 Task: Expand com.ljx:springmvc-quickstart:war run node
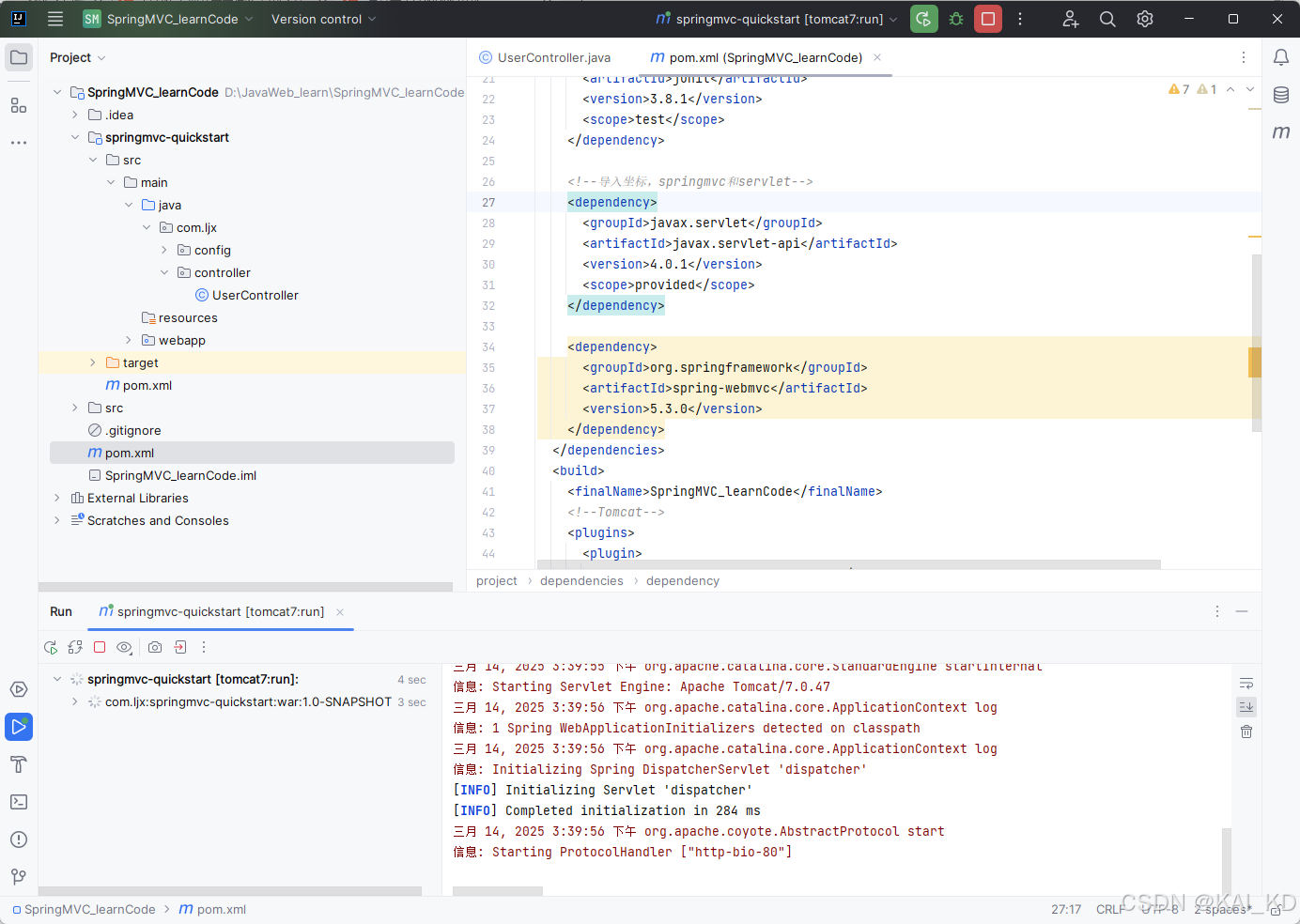(x=75, y=701)
